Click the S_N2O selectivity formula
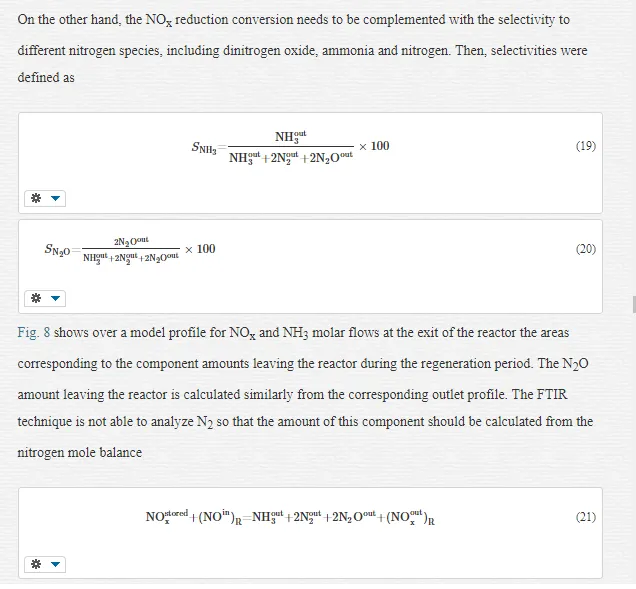This screenshot has height=589, width=636. coord(130,249)
